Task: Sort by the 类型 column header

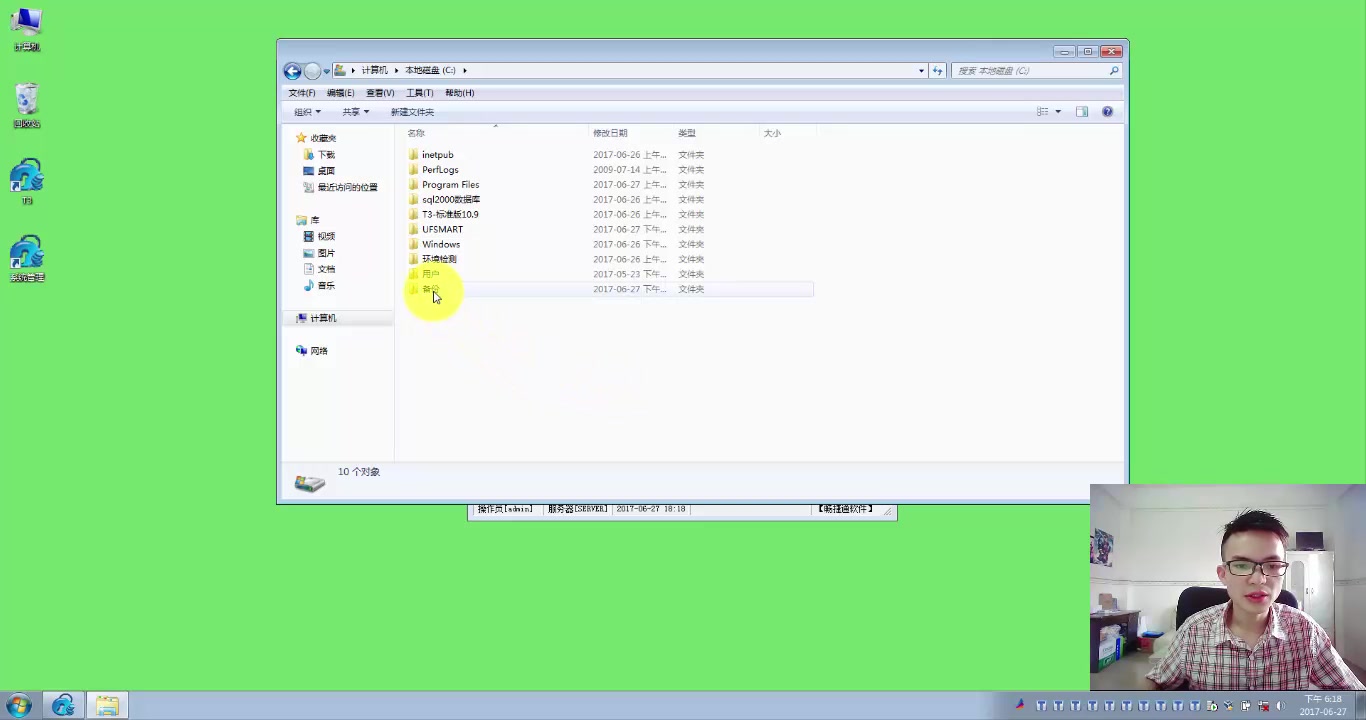Action: pyautogui.click(x=687, y=133)
